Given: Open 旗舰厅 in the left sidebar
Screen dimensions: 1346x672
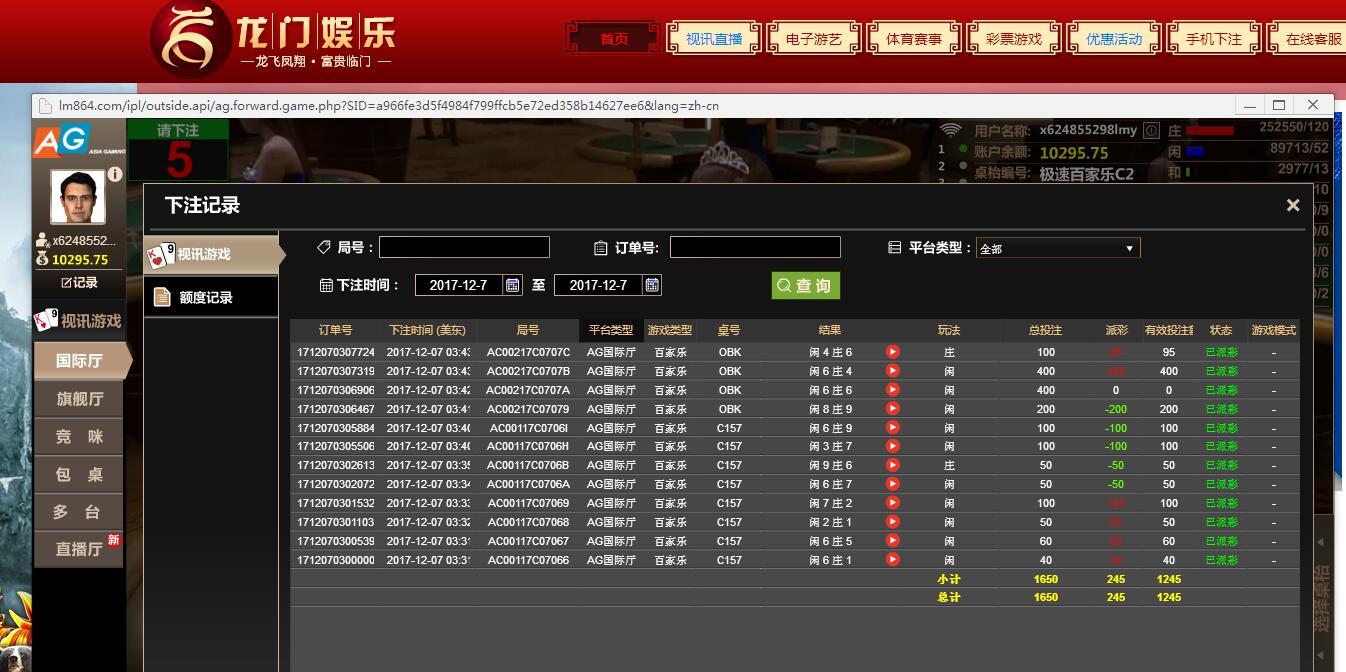Looking at the screenshot, I should (x=79, y=399).
